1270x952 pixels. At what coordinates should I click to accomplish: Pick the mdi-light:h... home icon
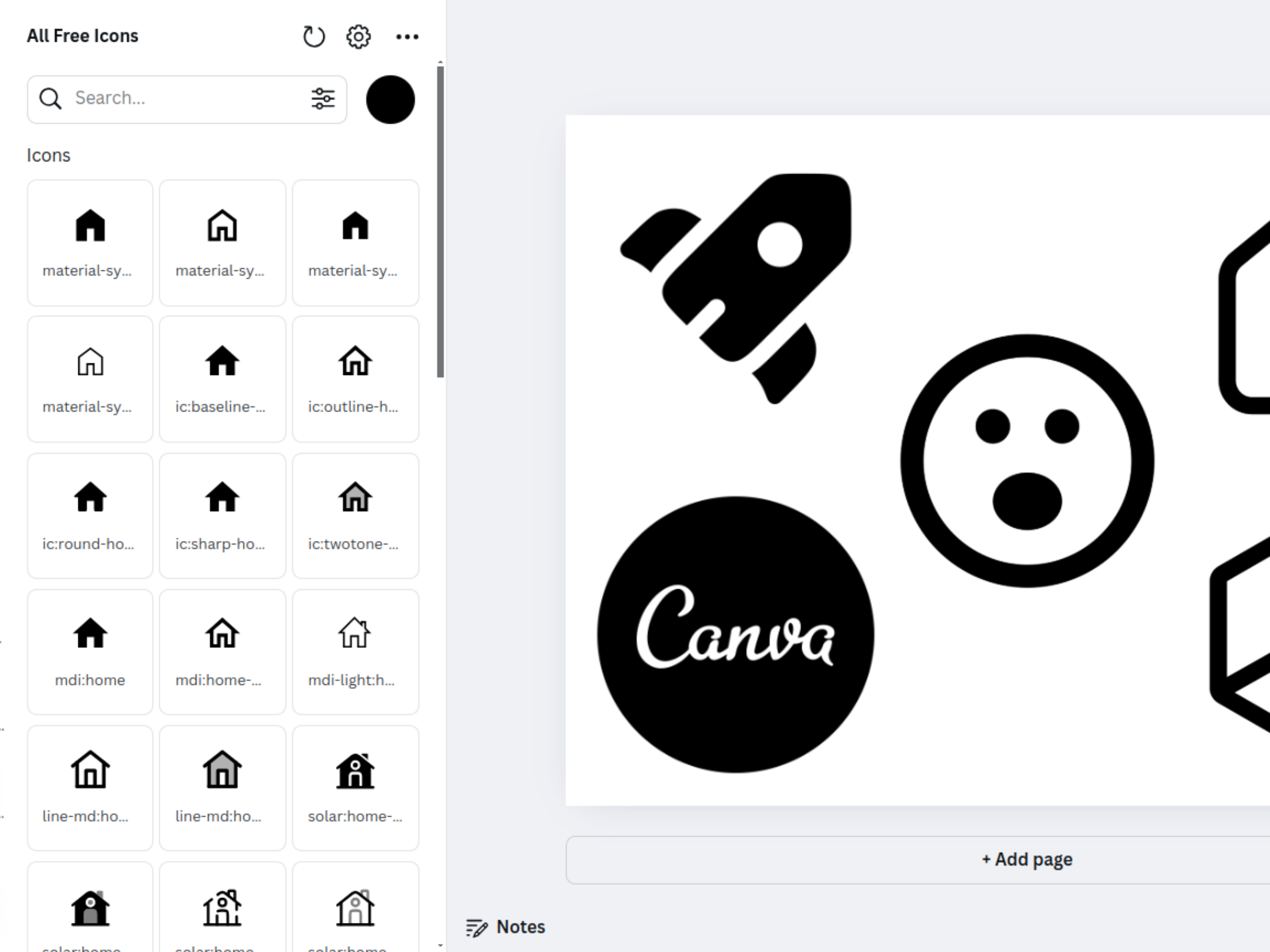(x=356, y=652)
